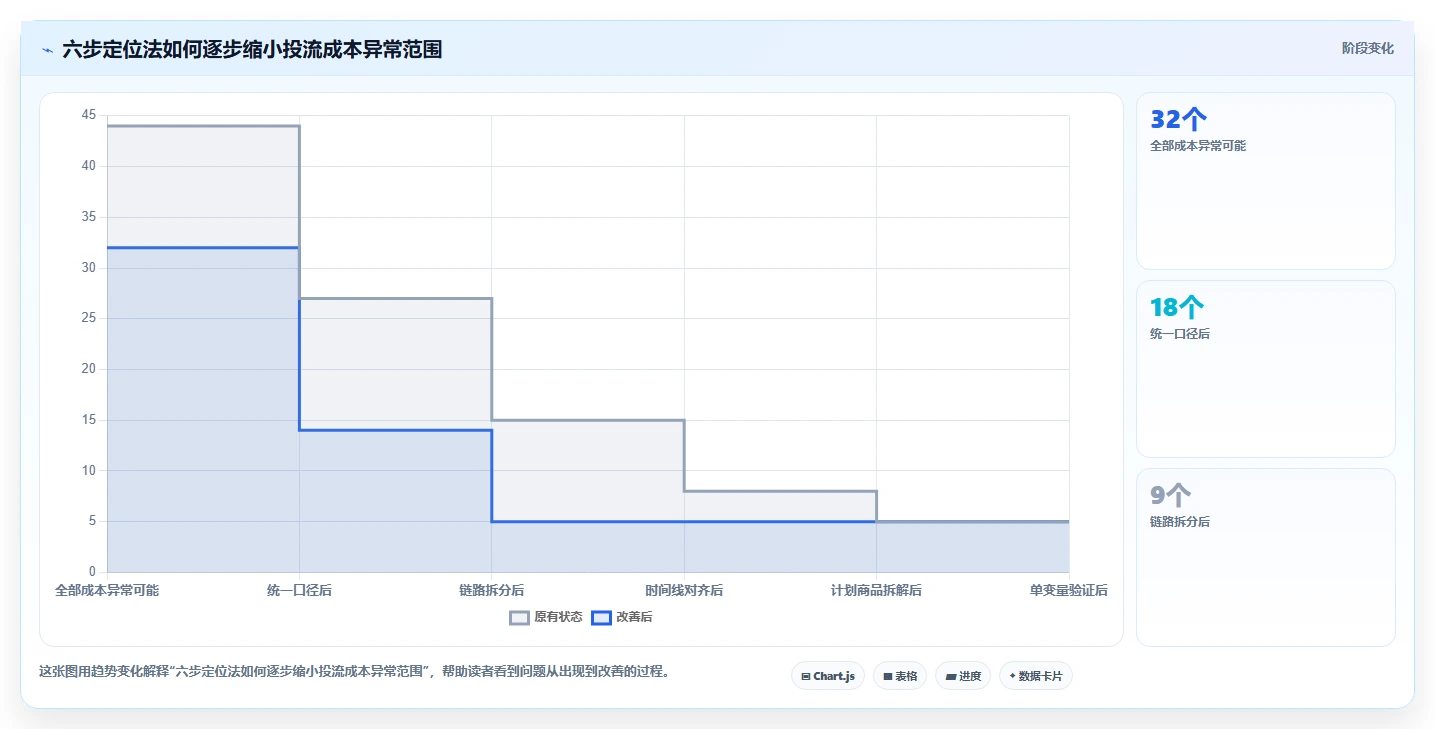The width and height of the screenshot is (1435, 729).
Task: Select the Chart.js tag chip
Action: (828, 676)
